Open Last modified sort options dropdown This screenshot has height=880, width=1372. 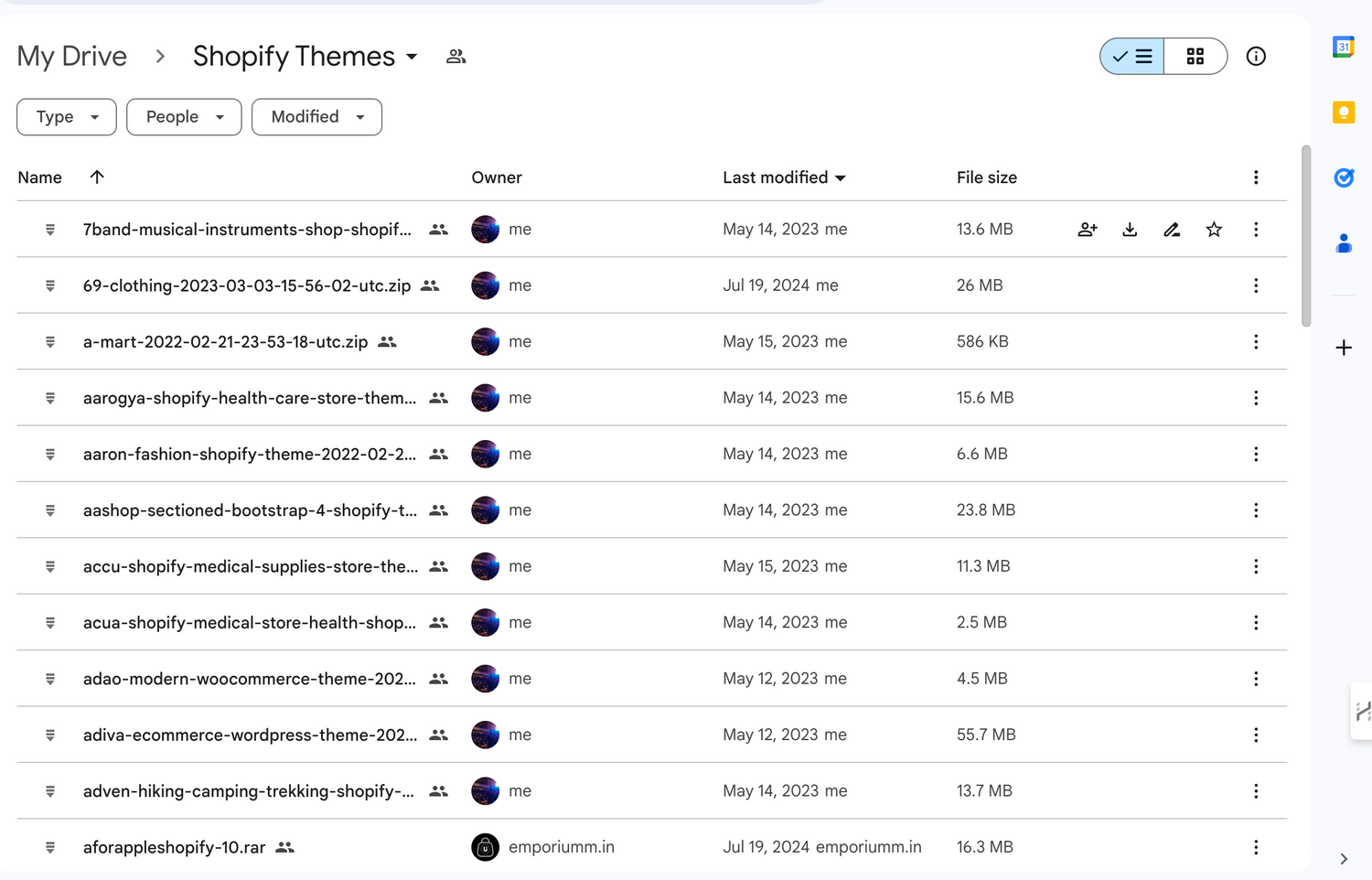point(841,178)
